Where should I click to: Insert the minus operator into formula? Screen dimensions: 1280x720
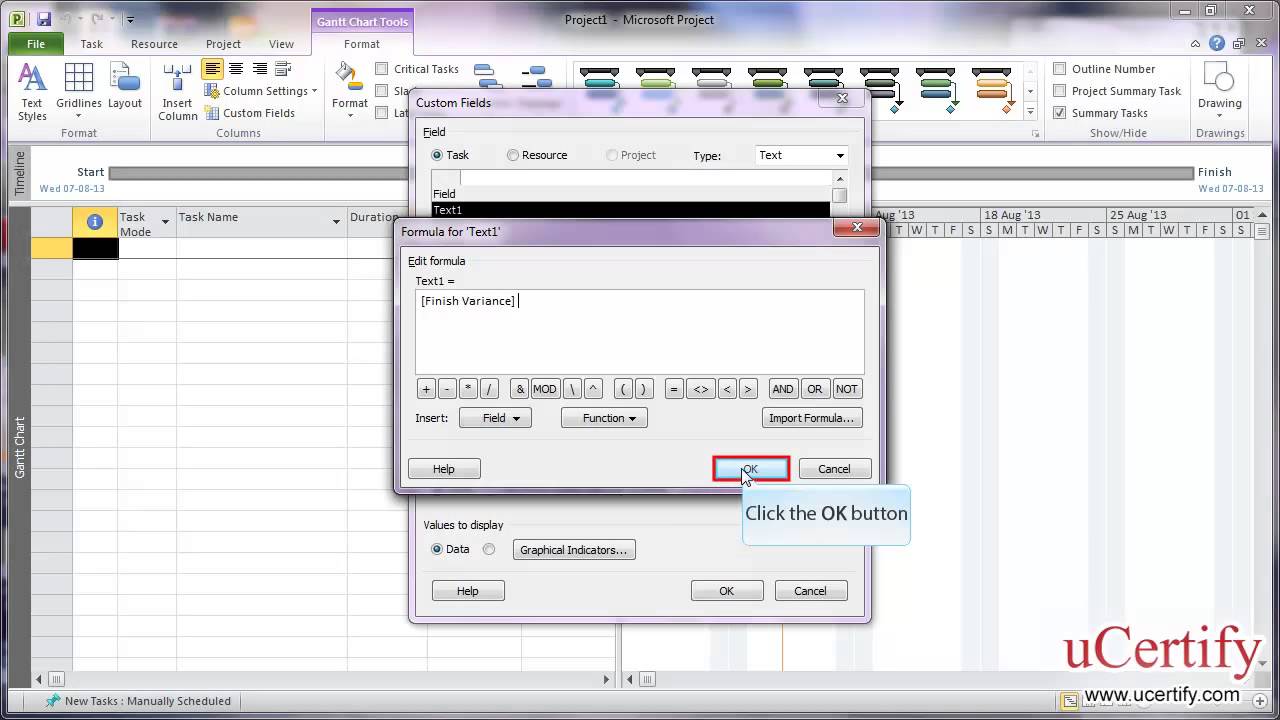point(447,389)
